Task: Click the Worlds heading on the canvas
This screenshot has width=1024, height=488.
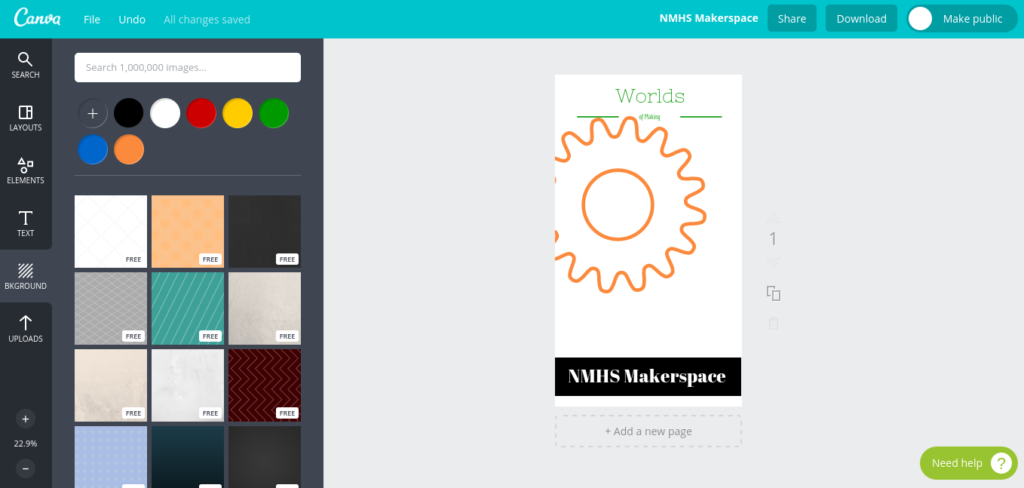Action: click(650, 97)
